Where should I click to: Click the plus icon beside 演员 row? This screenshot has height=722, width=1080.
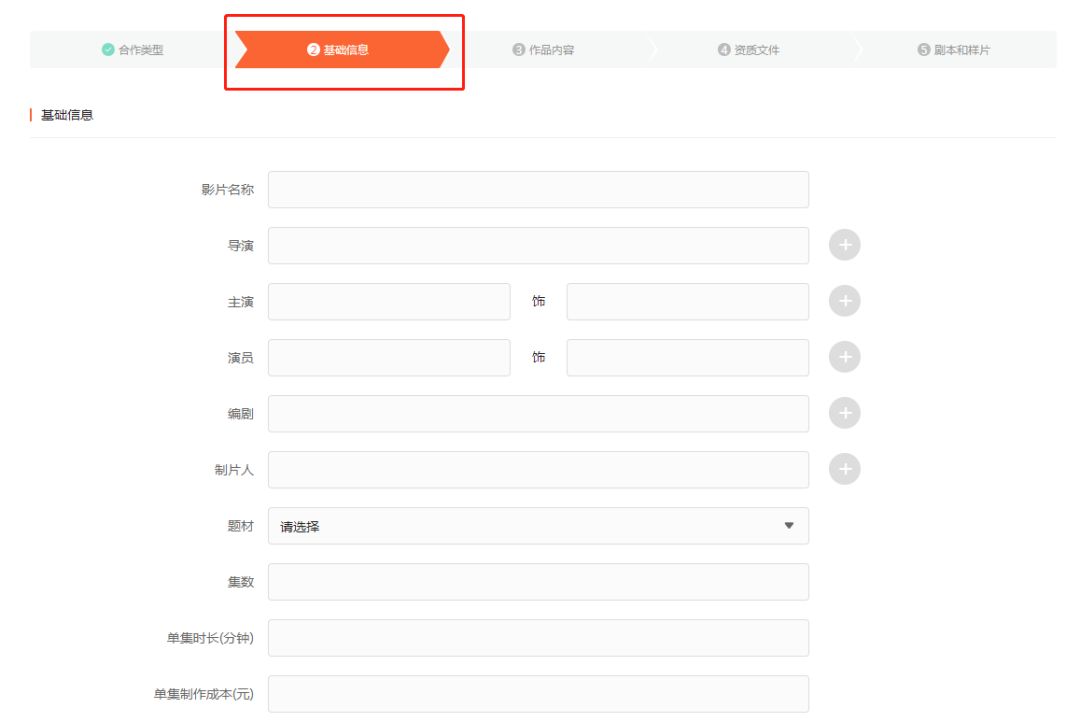[844, 357]
